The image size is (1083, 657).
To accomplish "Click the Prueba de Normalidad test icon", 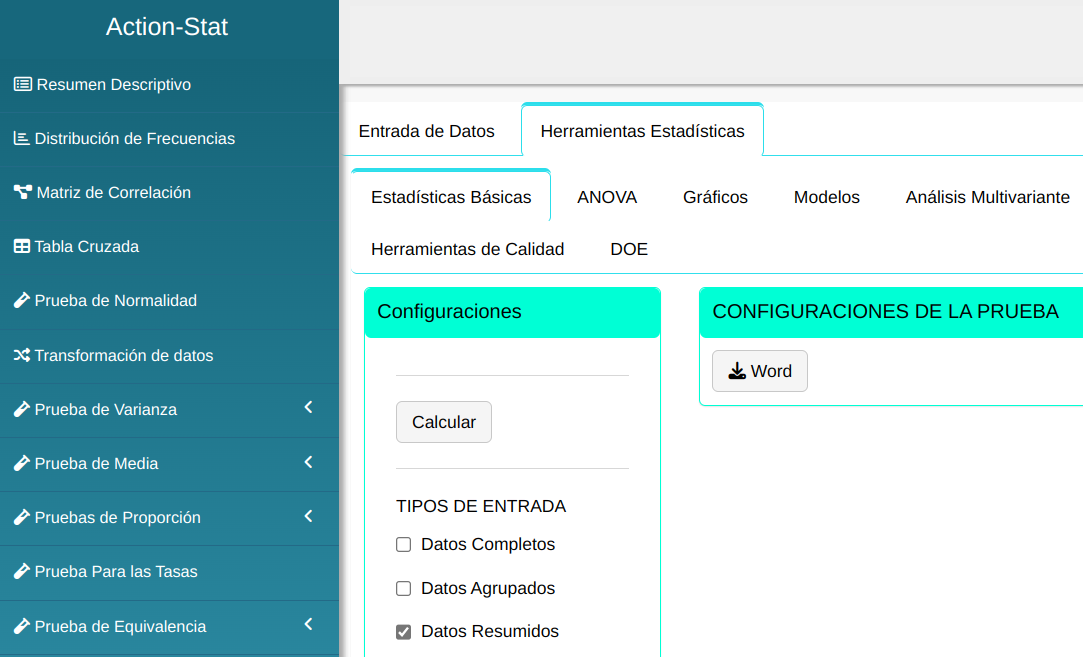I will coord(21,301).
